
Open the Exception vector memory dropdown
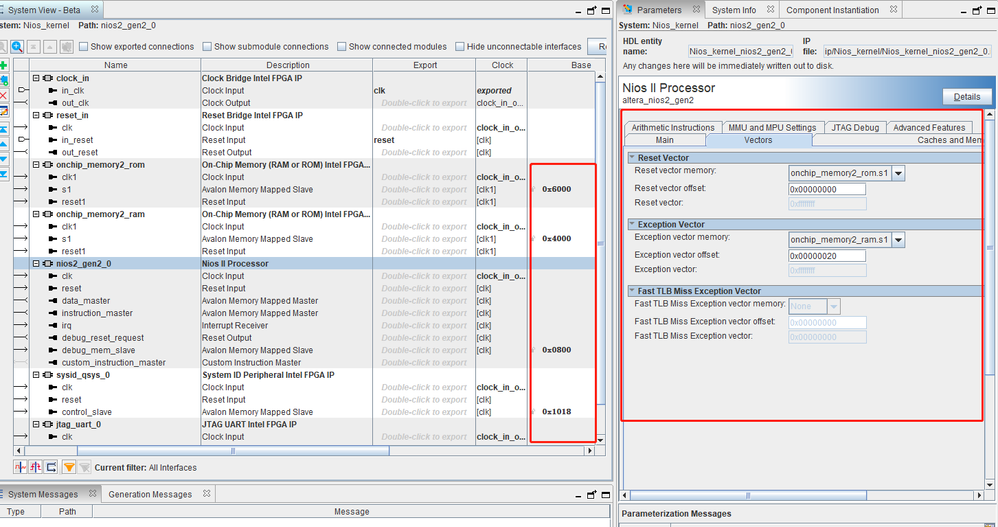[898, 240]
